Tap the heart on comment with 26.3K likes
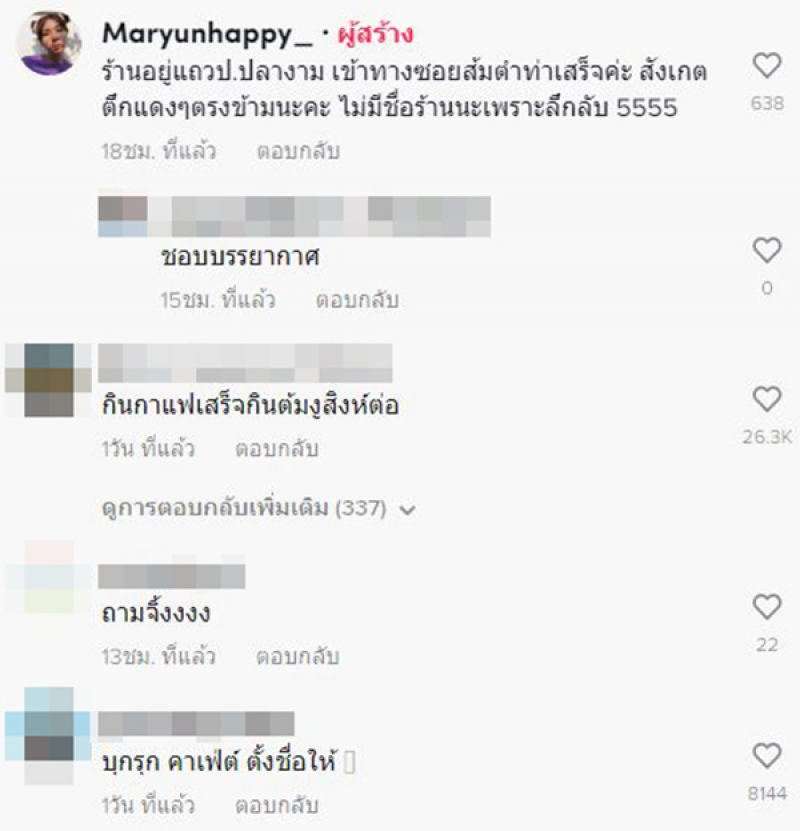The height and width of the screenshot is (831, 800). [x=767, y=400]
